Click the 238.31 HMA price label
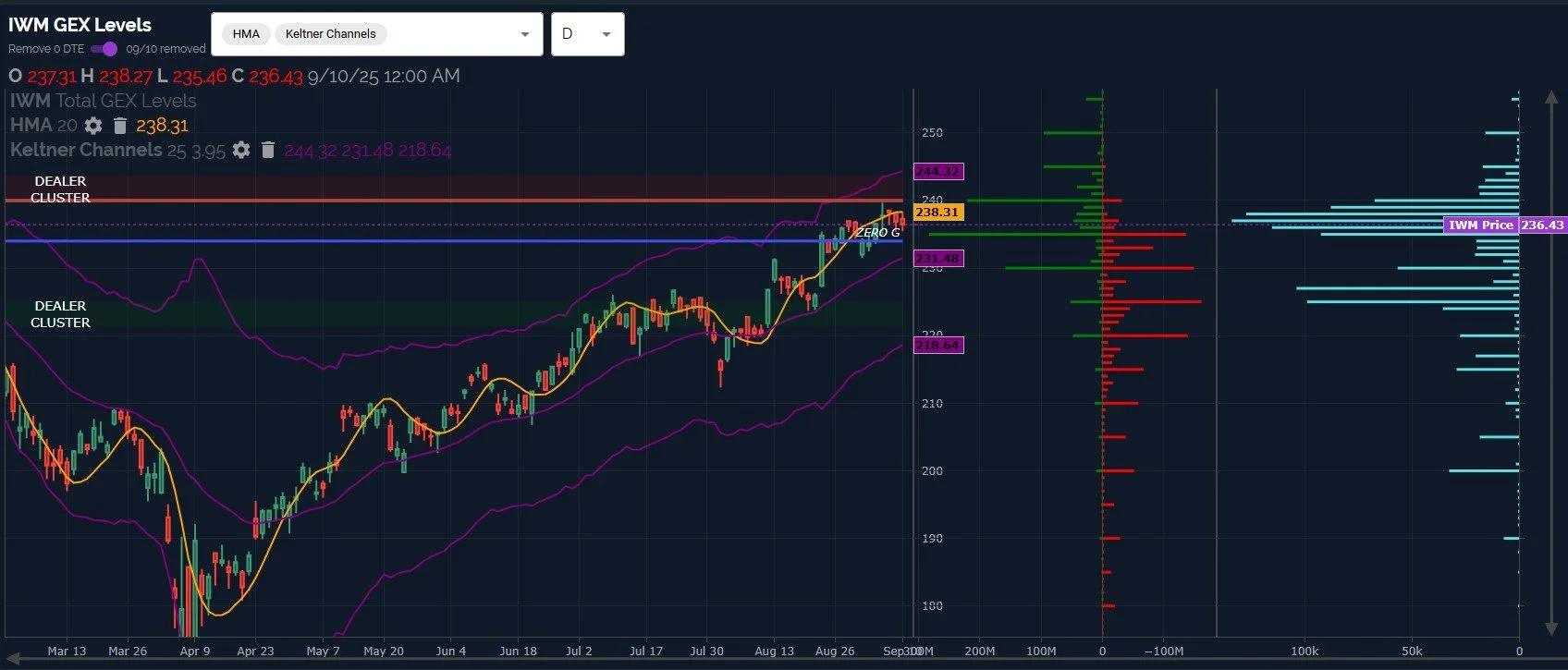1568x670 pixels. 938,212
